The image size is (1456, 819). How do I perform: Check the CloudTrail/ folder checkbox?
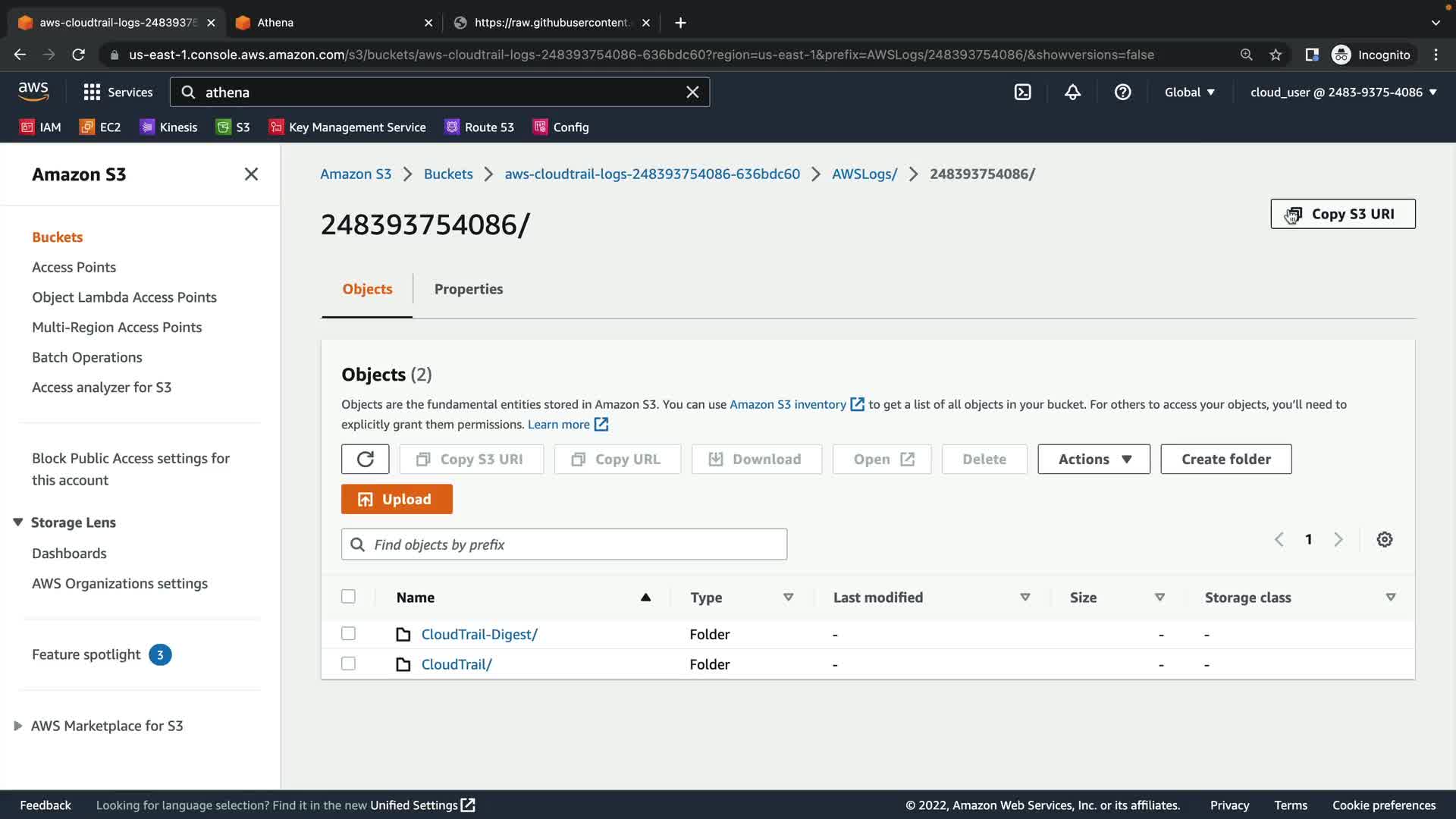(x=348, y=664)
